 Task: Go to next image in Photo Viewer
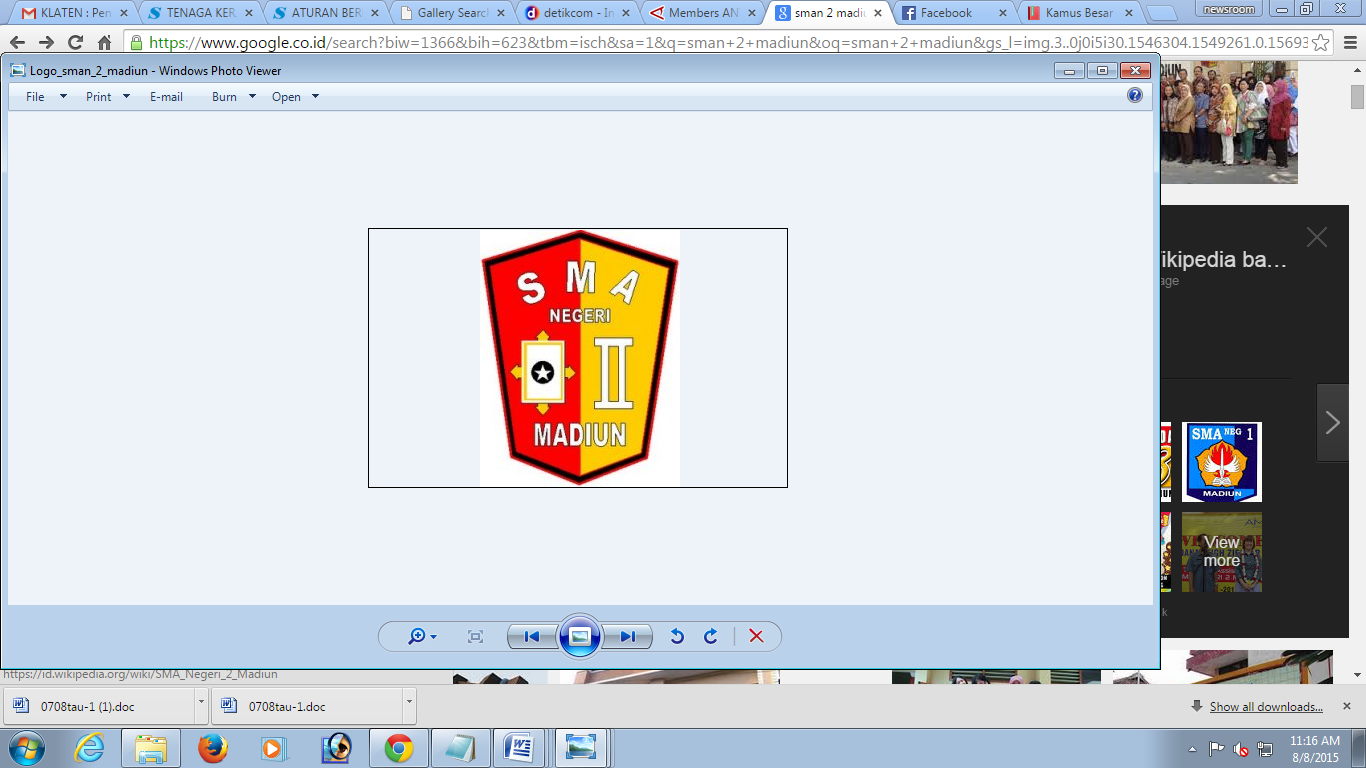628,637
